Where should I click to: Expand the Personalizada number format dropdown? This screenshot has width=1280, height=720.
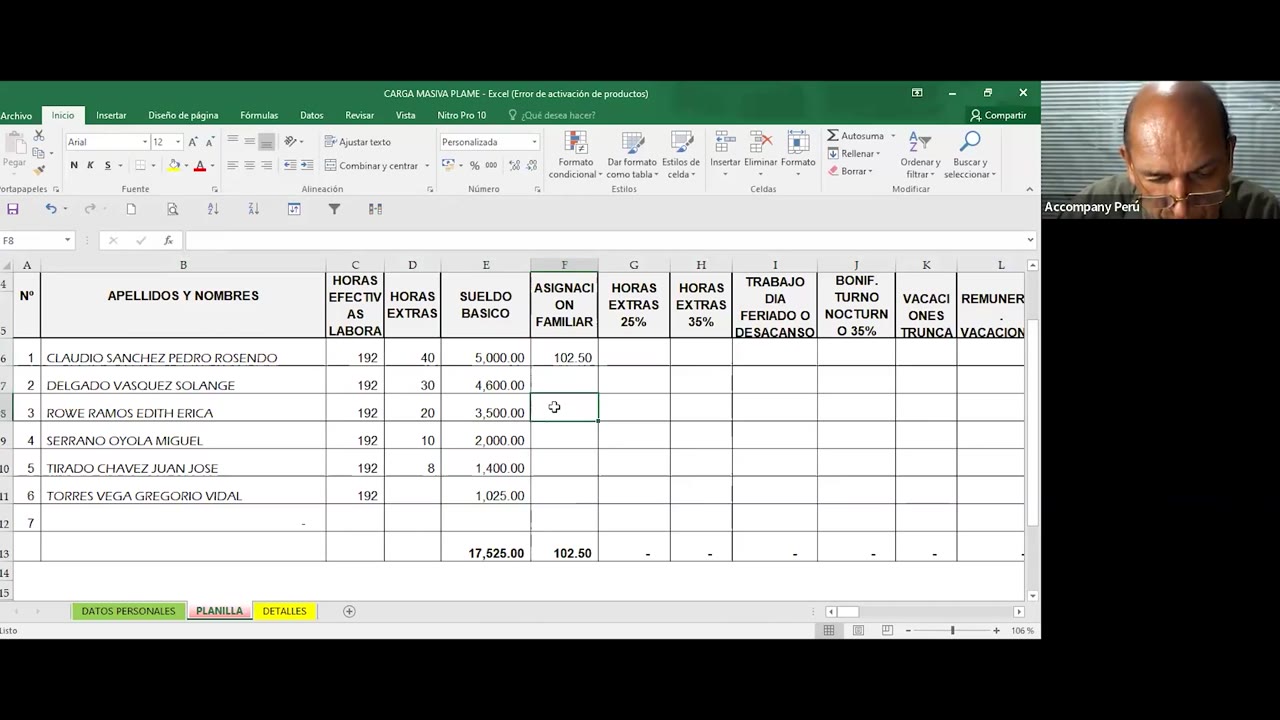[x=534, y=142]
